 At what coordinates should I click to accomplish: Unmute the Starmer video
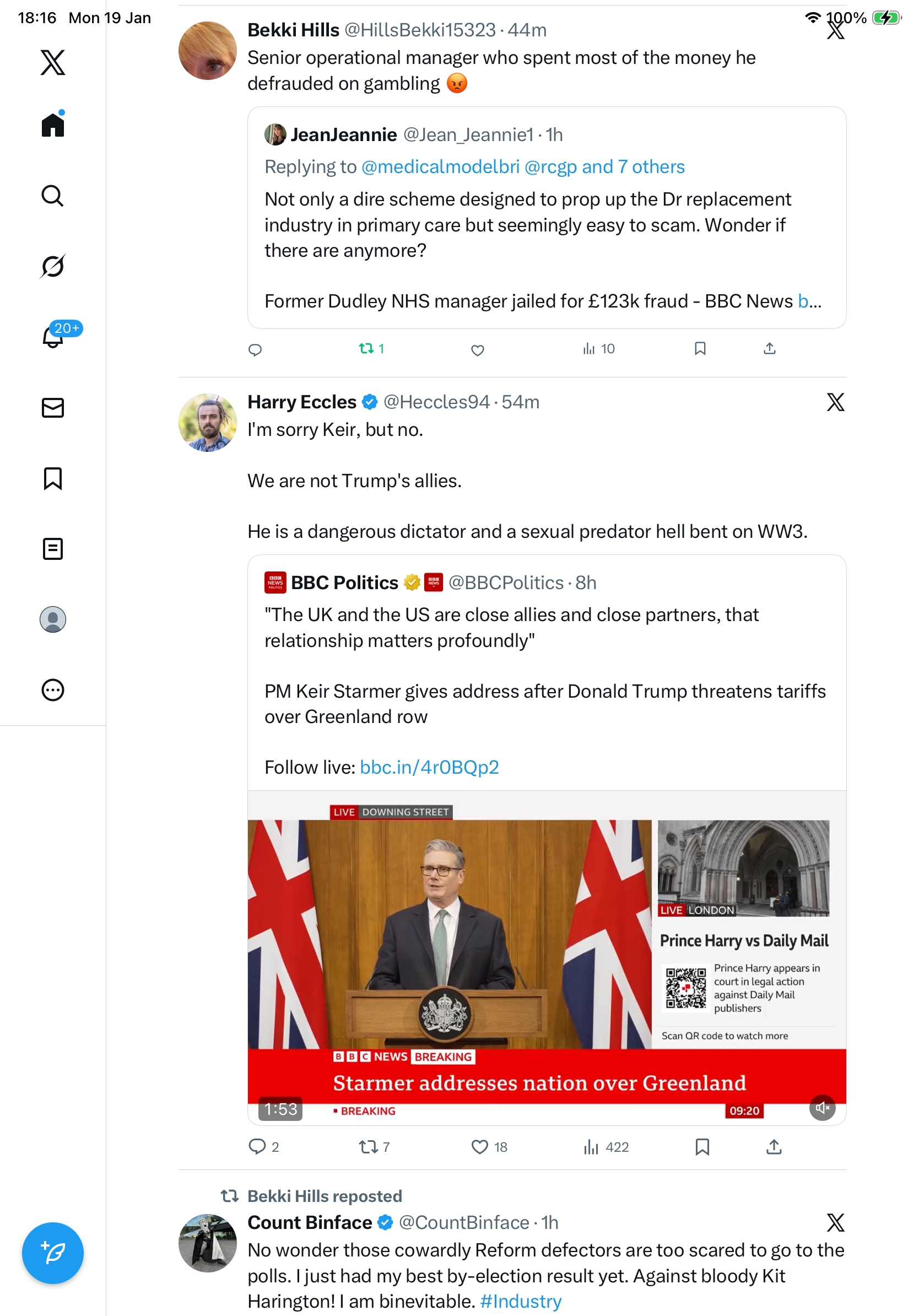click(822, 1108)
